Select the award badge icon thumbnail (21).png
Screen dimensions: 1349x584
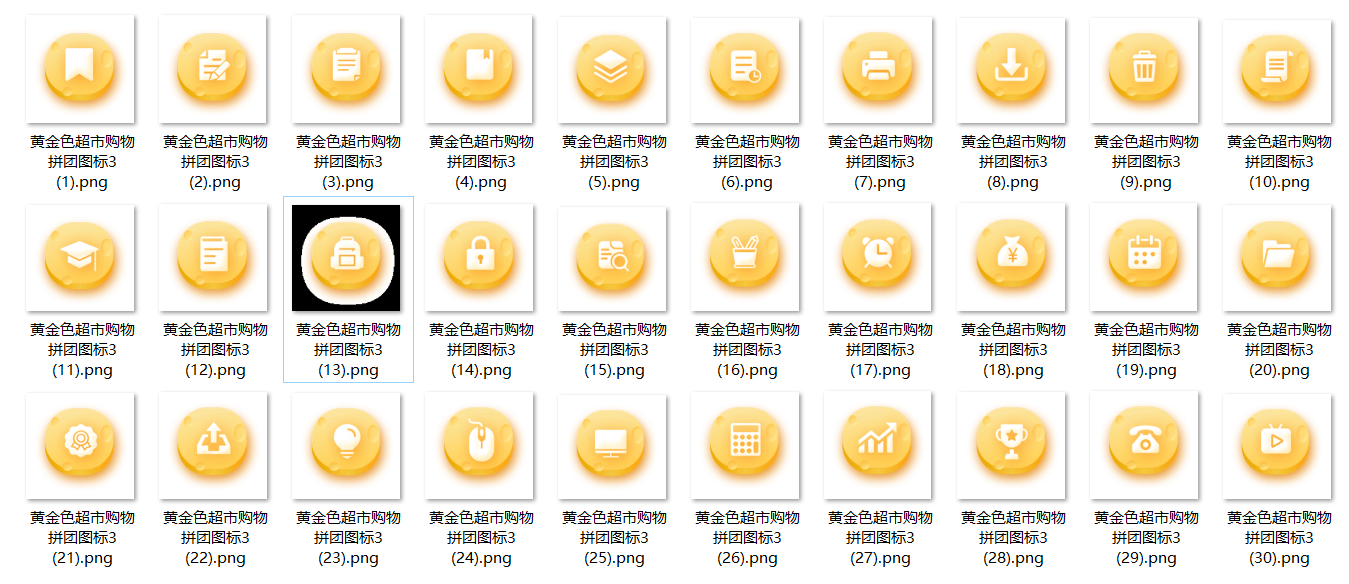pos(80,446)
